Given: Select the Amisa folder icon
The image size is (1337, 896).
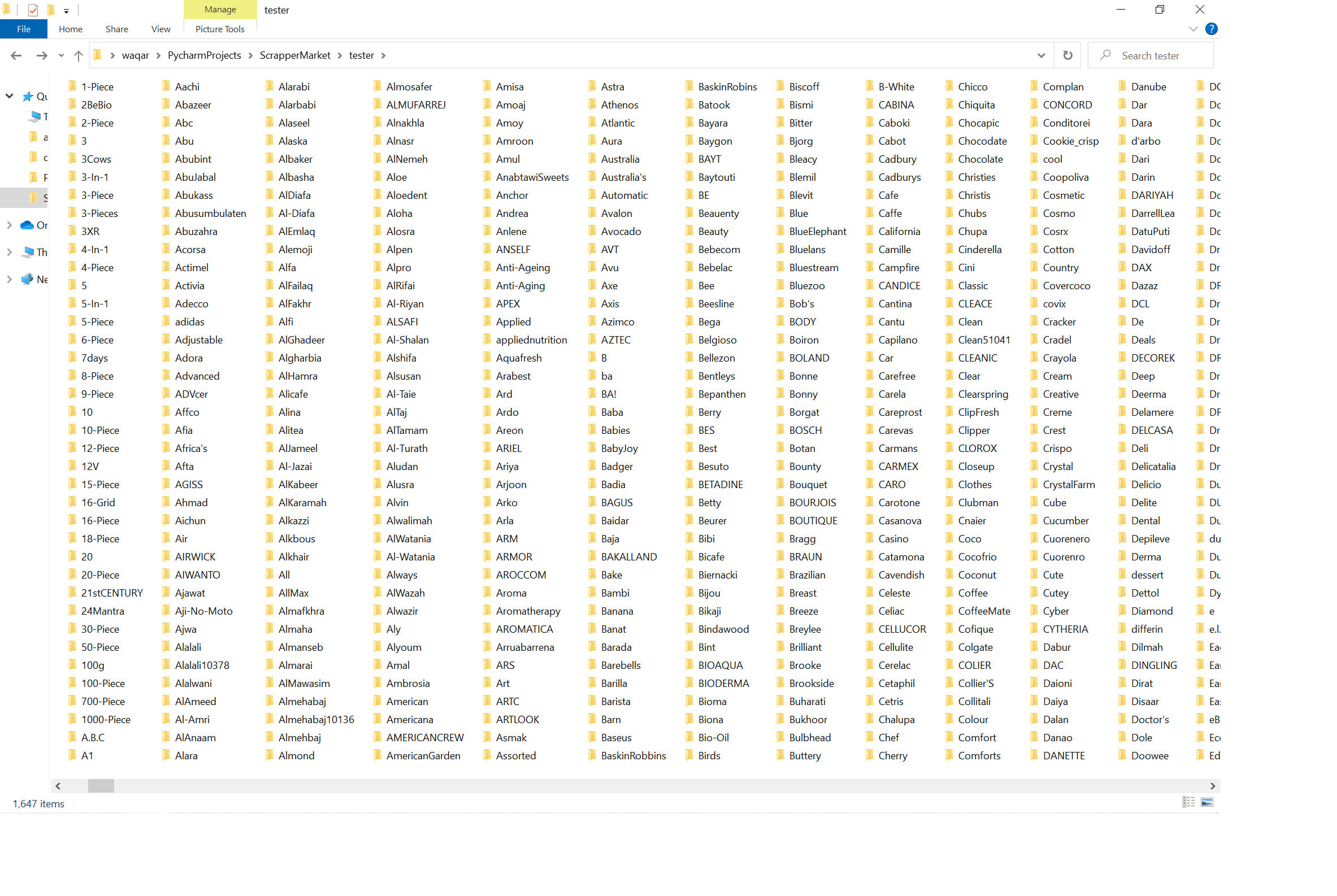Looking at the screenshot, I should coord(487,86).
